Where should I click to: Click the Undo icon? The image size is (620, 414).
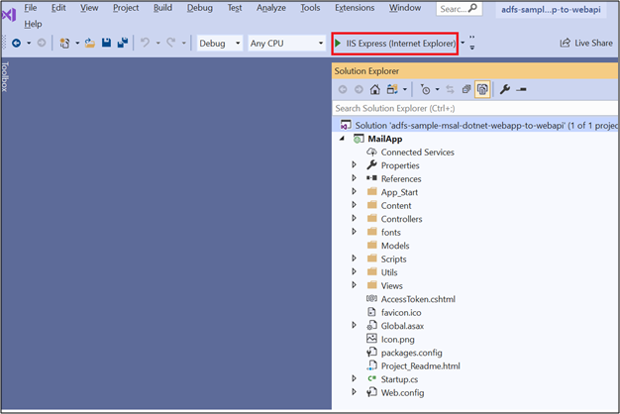point(145,43)
